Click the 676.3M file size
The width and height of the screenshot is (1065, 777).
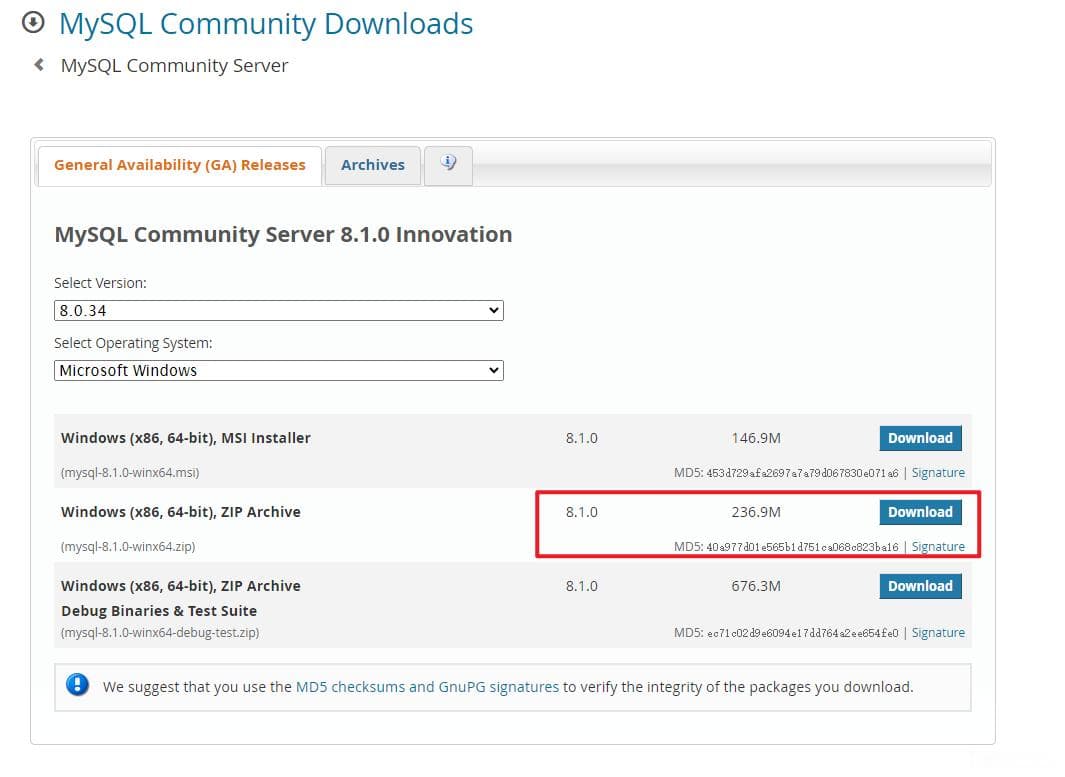(756, 586)
